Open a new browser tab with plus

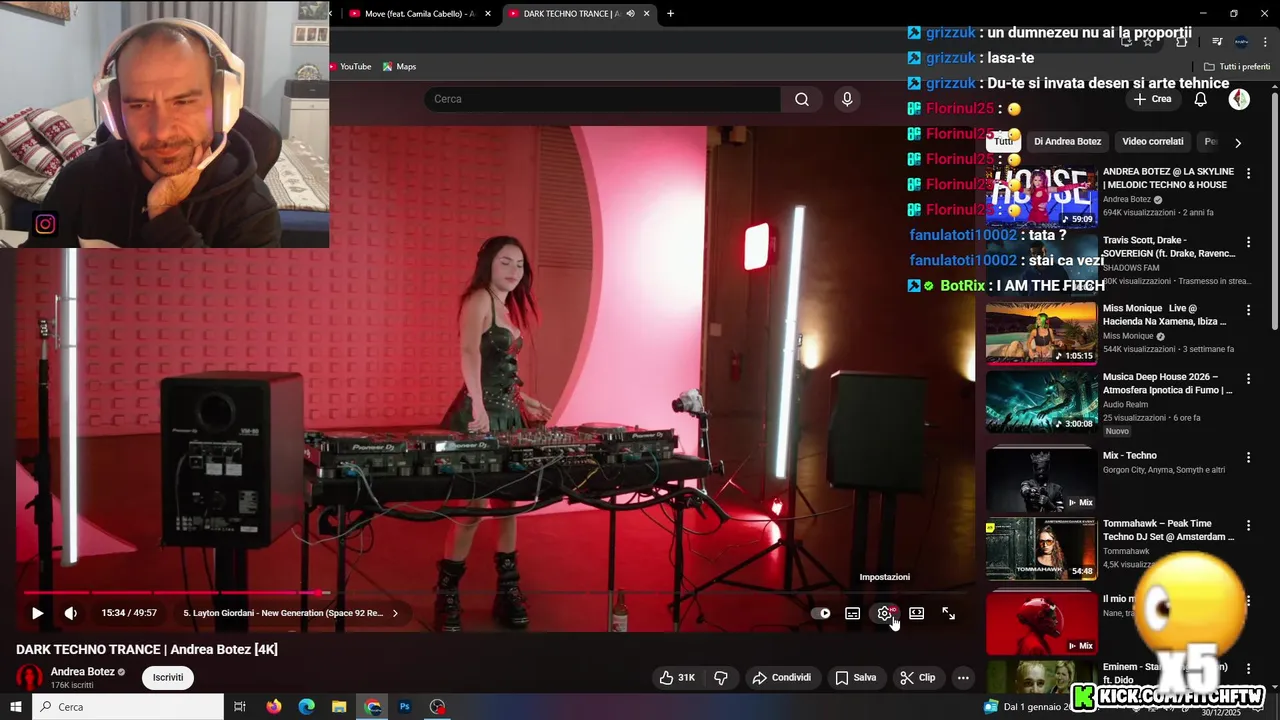670,14
